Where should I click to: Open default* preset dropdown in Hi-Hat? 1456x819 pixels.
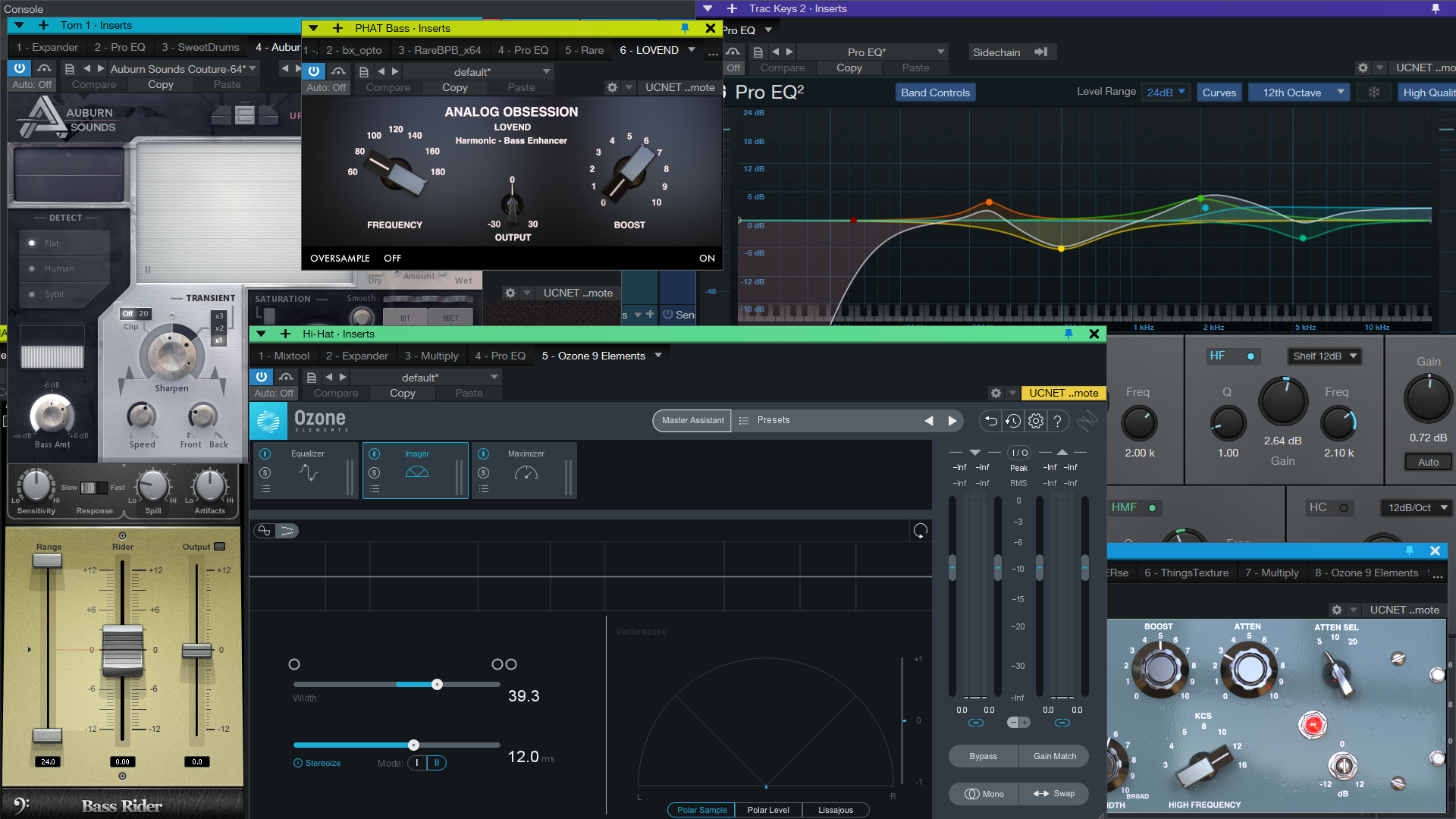pos(494,377)
